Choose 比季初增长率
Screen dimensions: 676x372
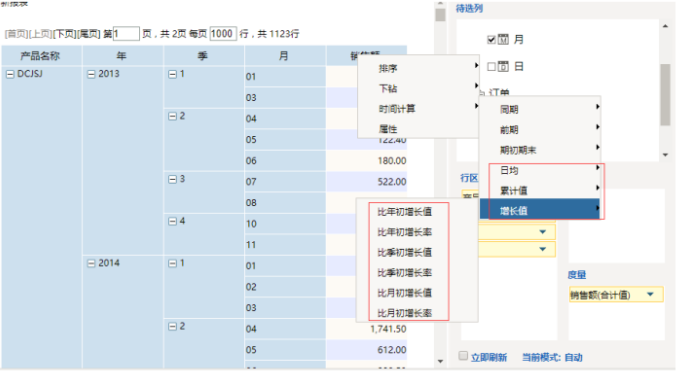404,272
